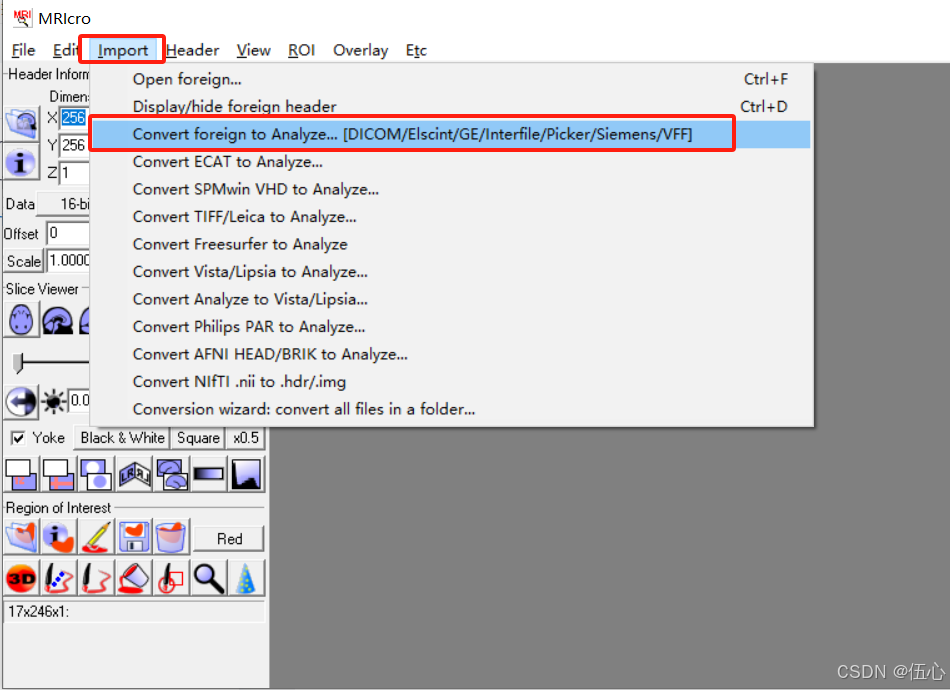Click the left arrow contrast icon
950x690 pixels.
(21, 401)
